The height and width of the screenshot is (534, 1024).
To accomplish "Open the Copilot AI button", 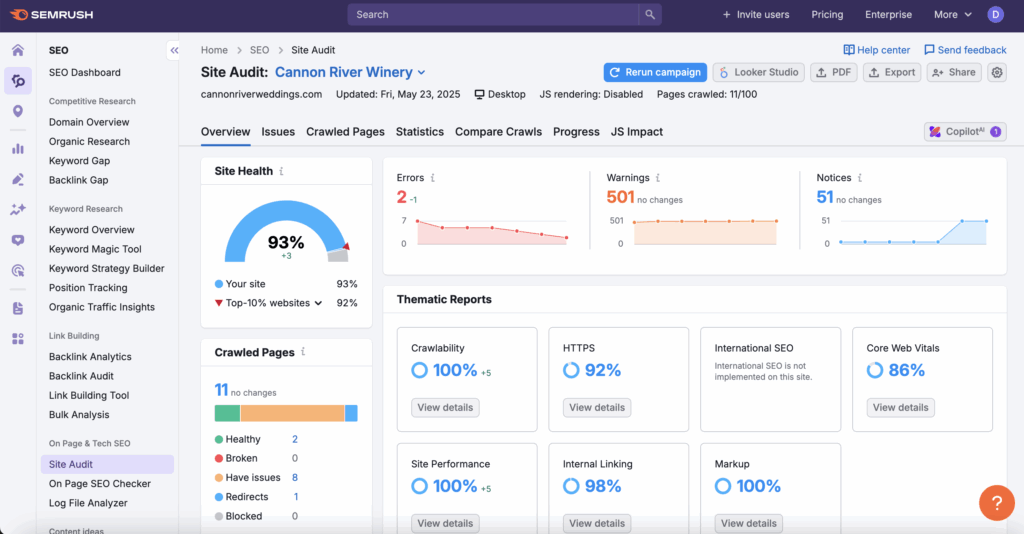I will [965, 132].
